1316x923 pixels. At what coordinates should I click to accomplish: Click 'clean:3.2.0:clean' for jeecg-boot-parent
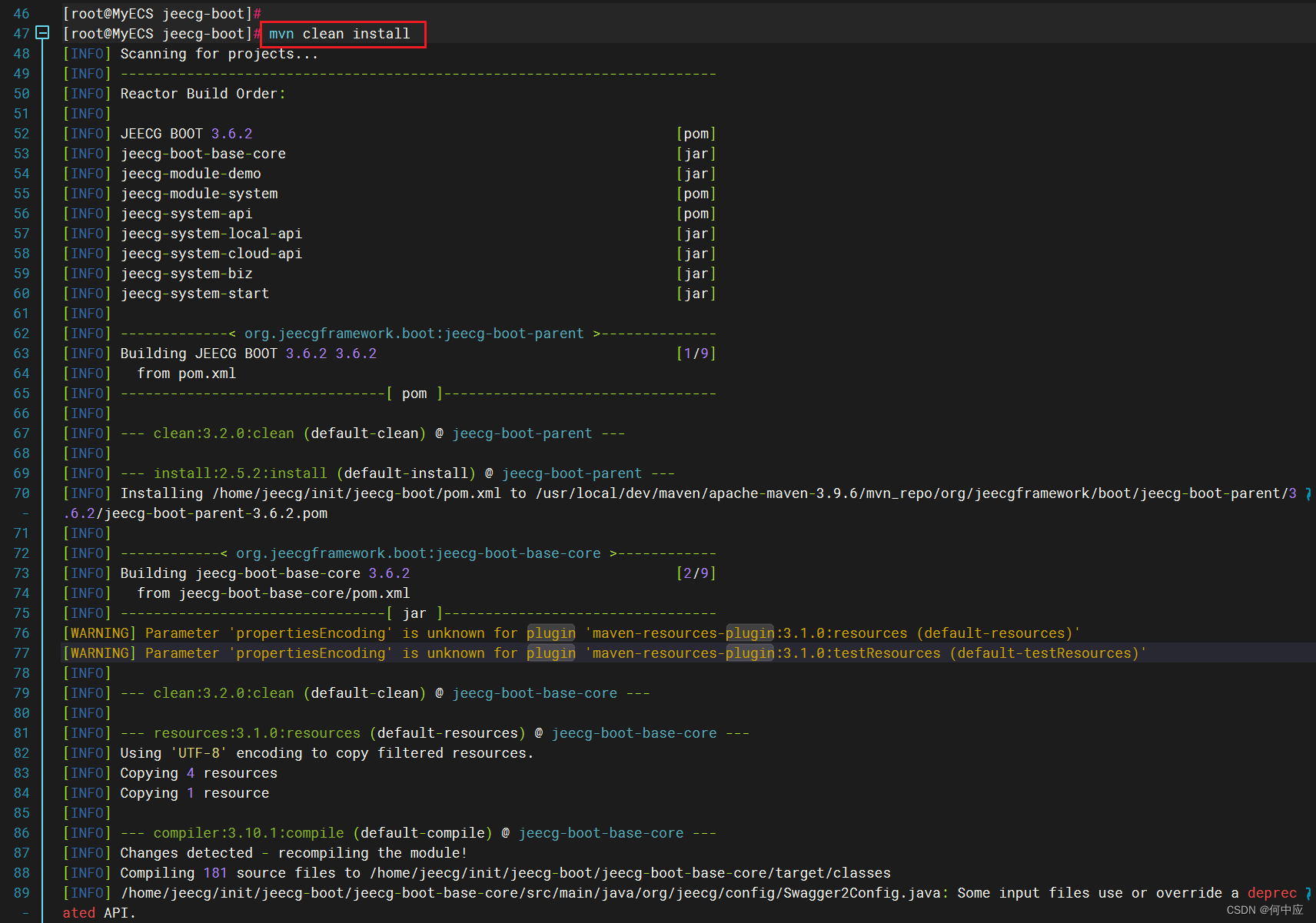coord(224,433)
